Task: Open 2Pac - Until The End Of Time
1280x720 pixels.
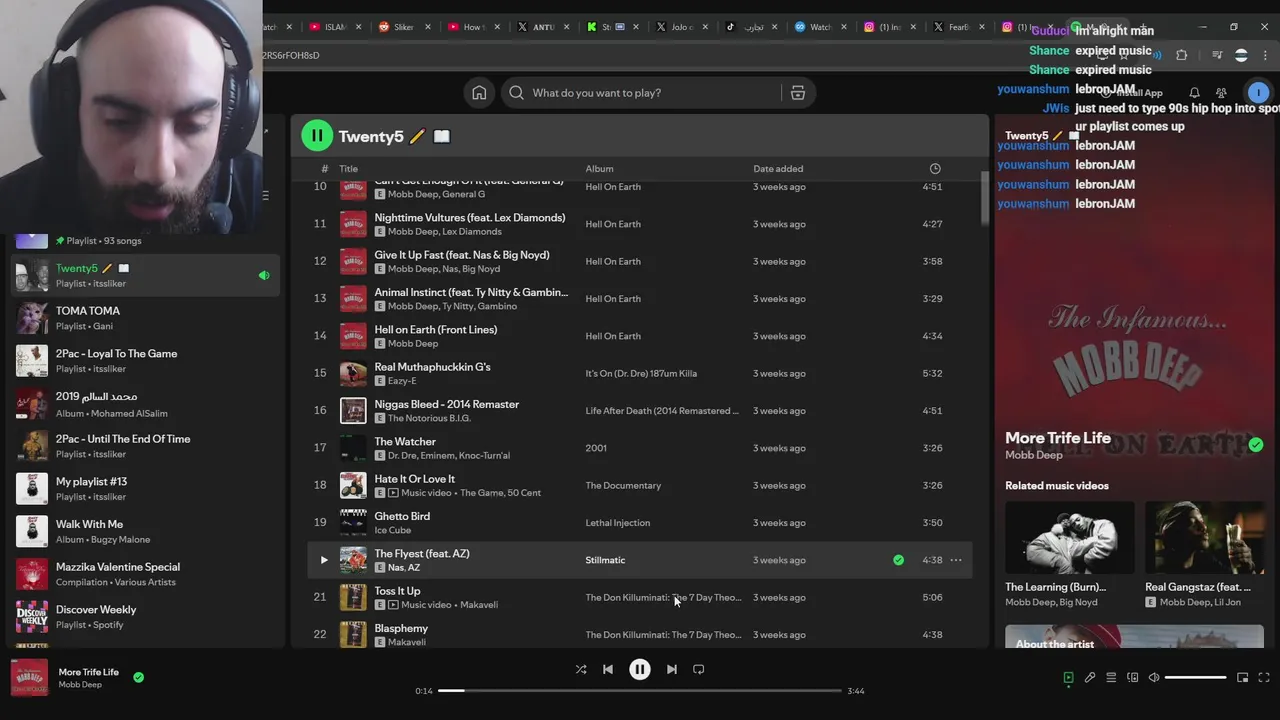Action: tap(145, 446)
